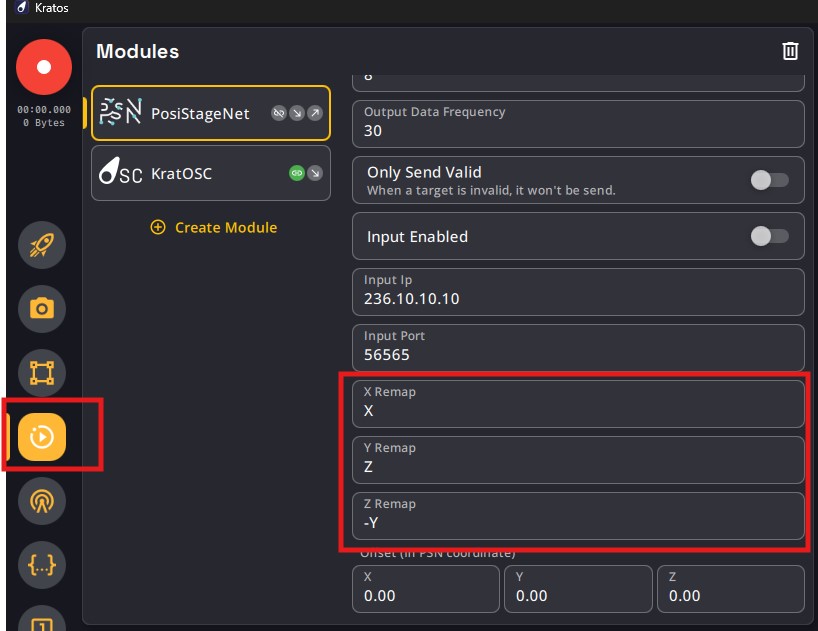The height and width of the screenshot is (631, 818).
Task: Open the curly braces sidebar icon
Action: pyautogui.click(x=42, y=565)
